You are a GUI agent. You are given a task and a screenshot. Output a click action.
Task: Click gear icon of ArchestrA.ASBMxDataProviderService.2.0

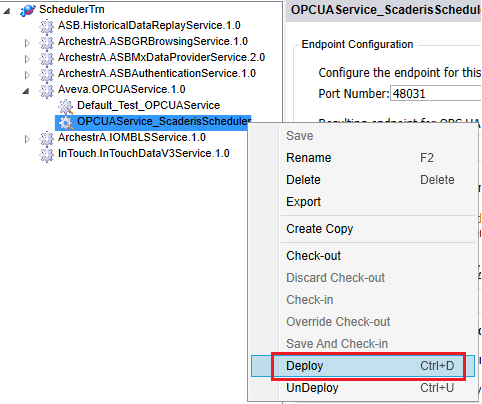click(47, 58)
